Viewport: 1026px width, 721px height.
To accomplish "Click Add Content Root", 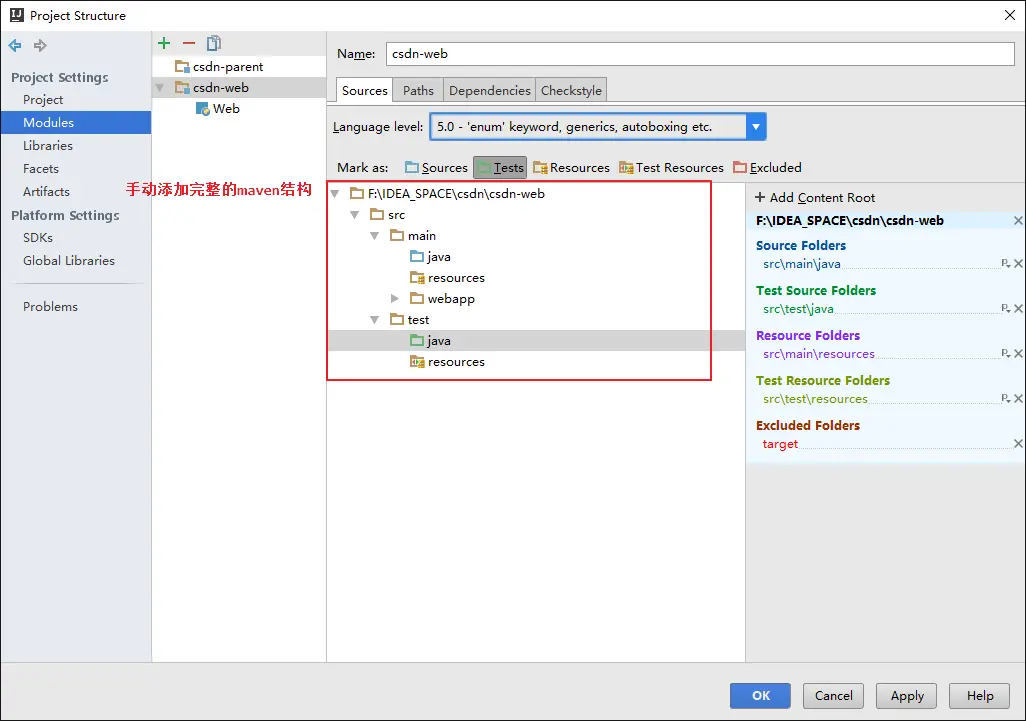I will [x=815, y=197].
